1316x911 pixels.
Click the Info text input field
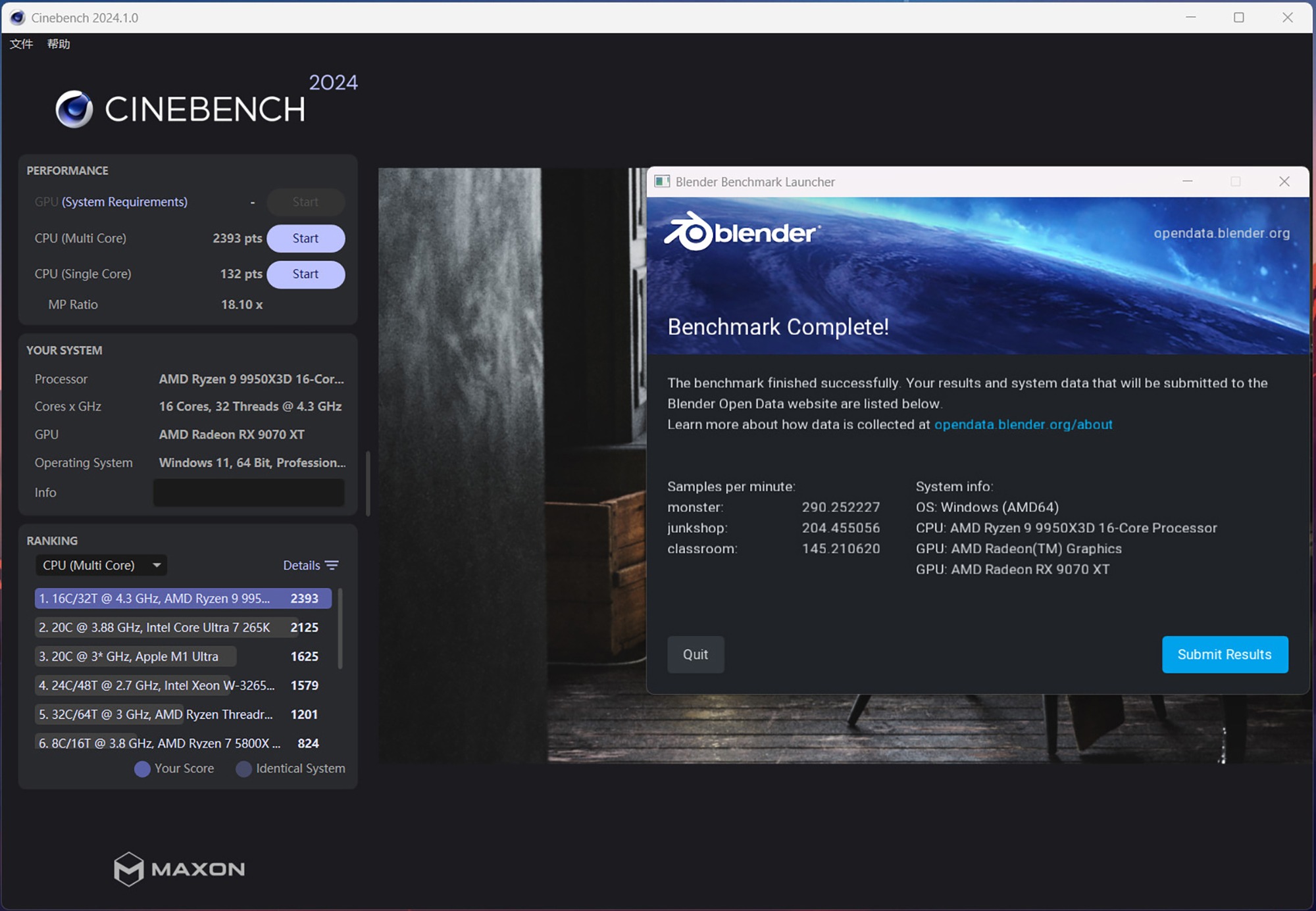pos(249,493)
